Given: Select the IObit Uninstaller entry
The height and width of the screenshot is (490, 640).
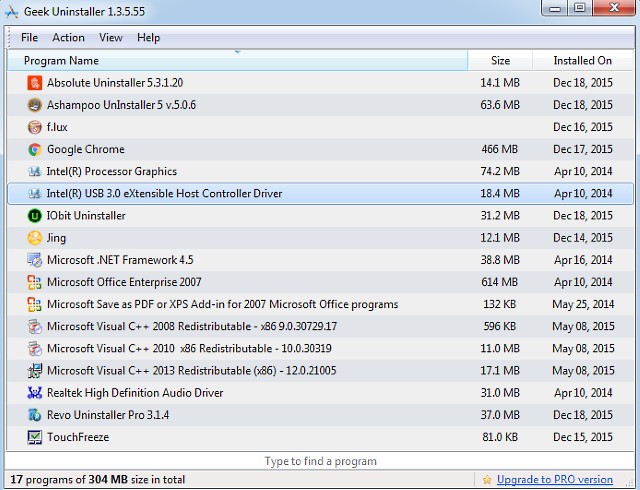Looking at the screenshot, I should (x=86, y=216).
